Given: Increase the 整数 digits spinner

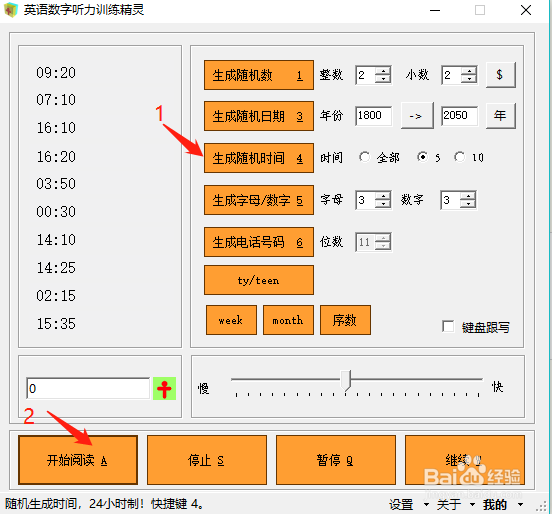Looking at the screenshot, I should [383, 70].
